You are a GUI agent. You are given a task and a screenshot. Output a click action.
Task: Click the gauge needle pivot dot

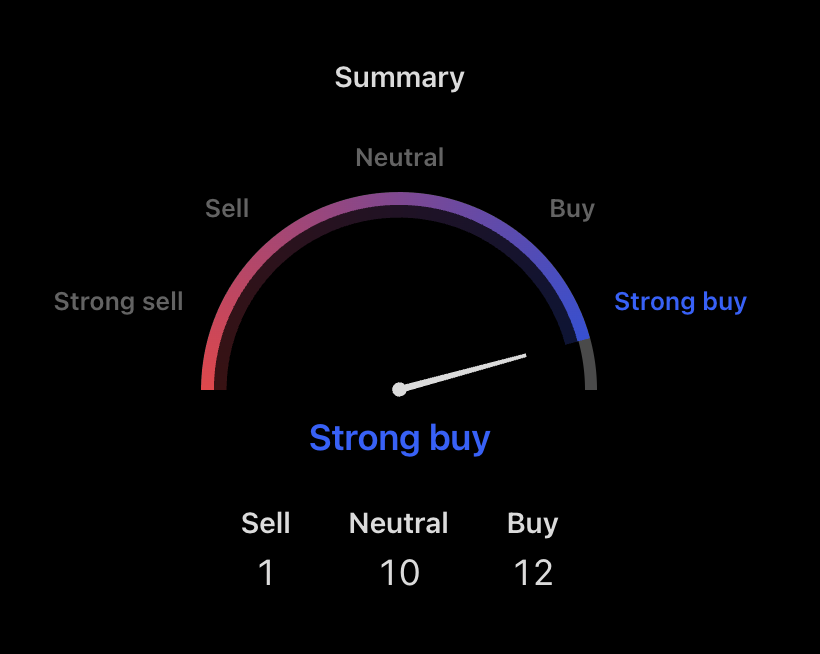[400, 389]
